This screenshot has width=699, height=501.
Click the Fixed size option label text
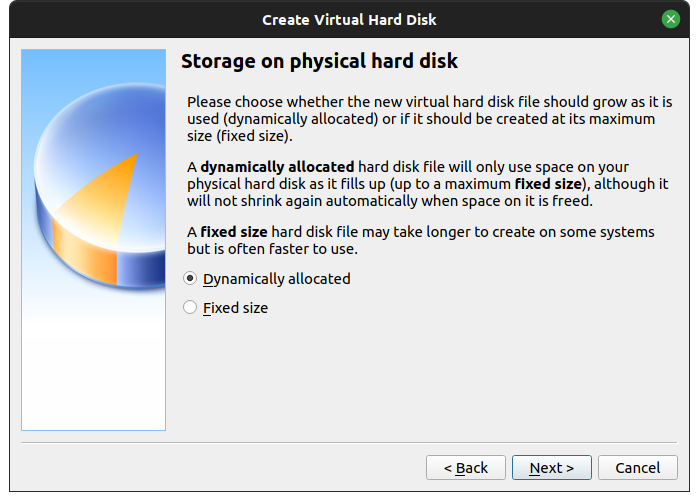point(235,308)
